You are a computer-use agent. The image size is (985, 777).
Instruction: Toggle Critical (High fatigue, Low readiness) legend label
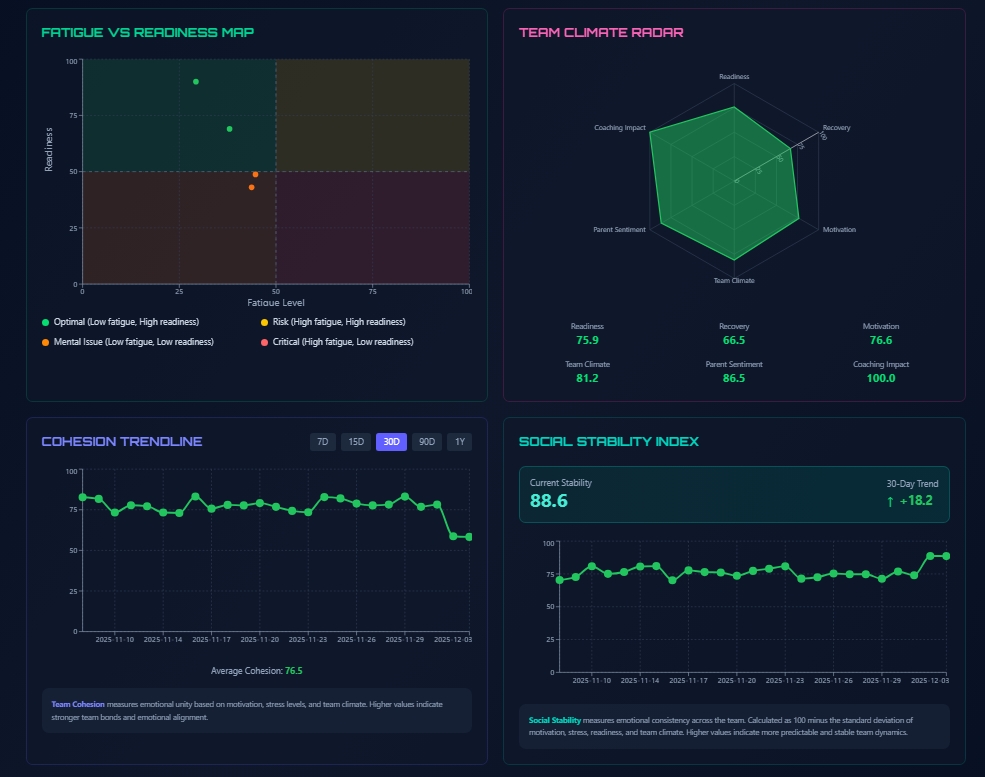(x=343, y=342)
